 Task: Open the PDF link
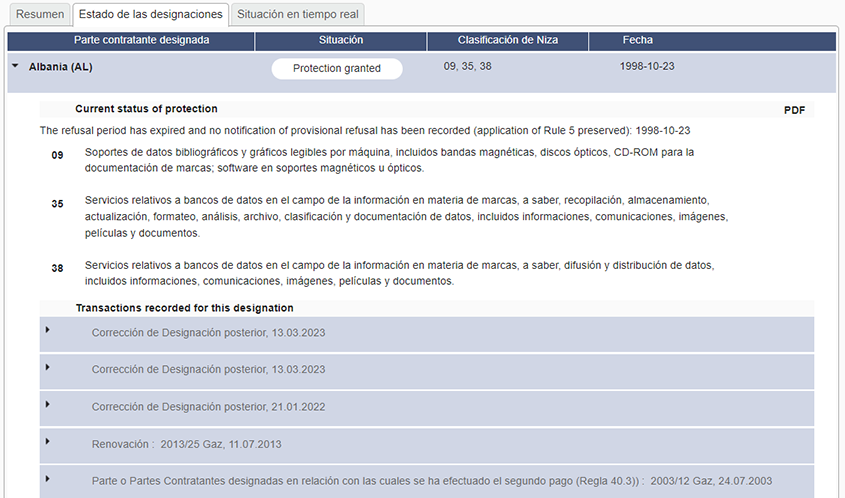(794, 110)
